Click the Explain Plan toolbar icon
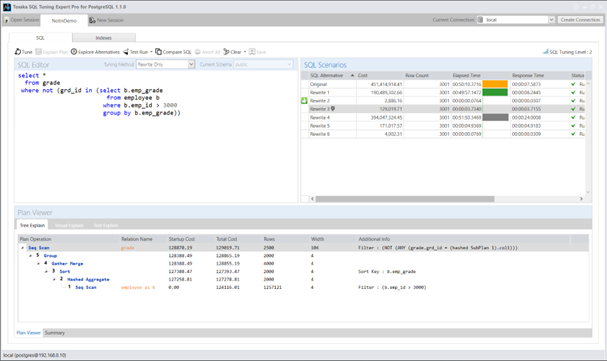Viewport: 607px width, 361px height. 38,52
